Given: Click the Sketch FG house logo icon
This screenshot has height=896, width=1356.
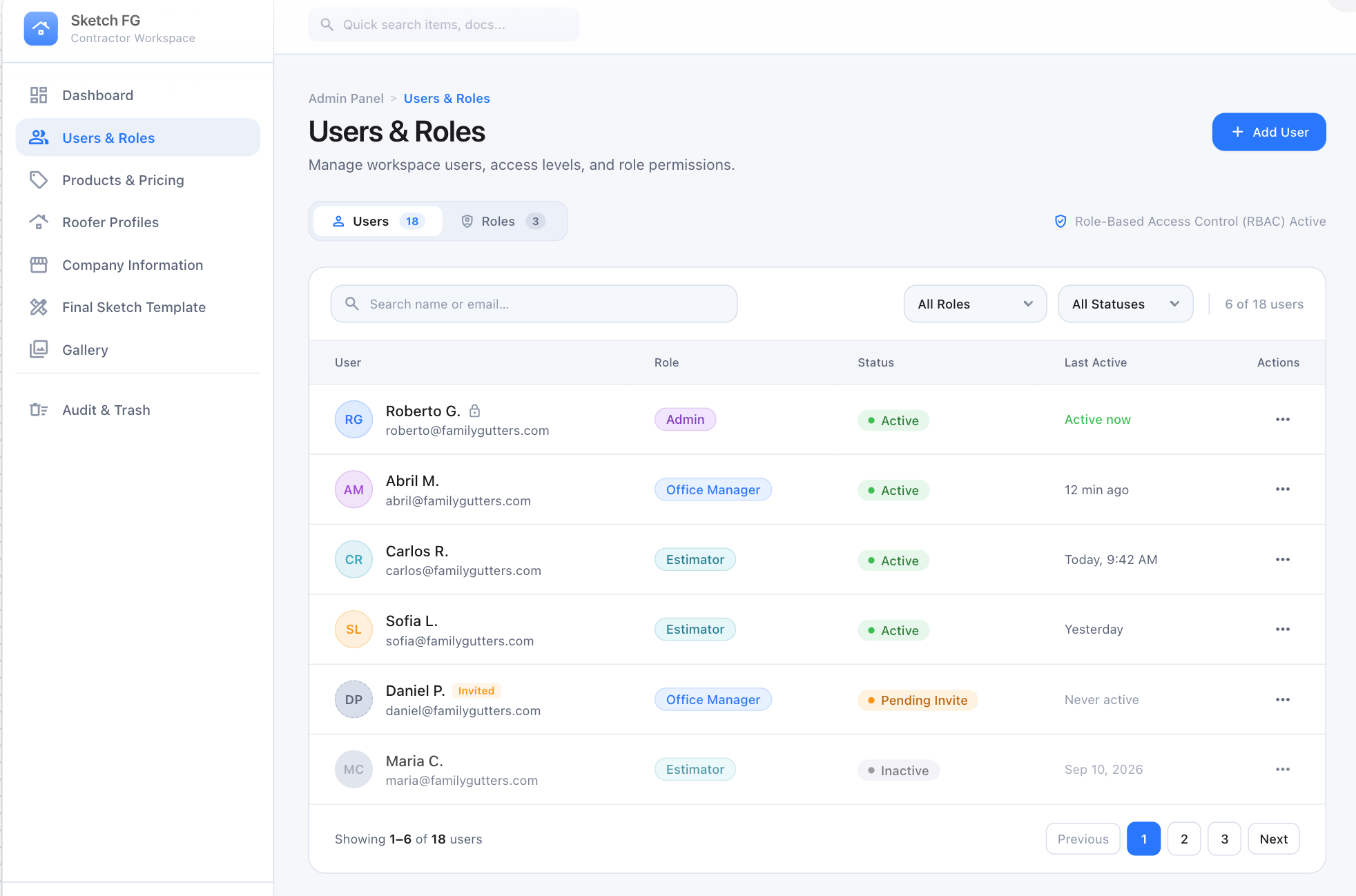Looking at the screenshot, I should 41,28.
